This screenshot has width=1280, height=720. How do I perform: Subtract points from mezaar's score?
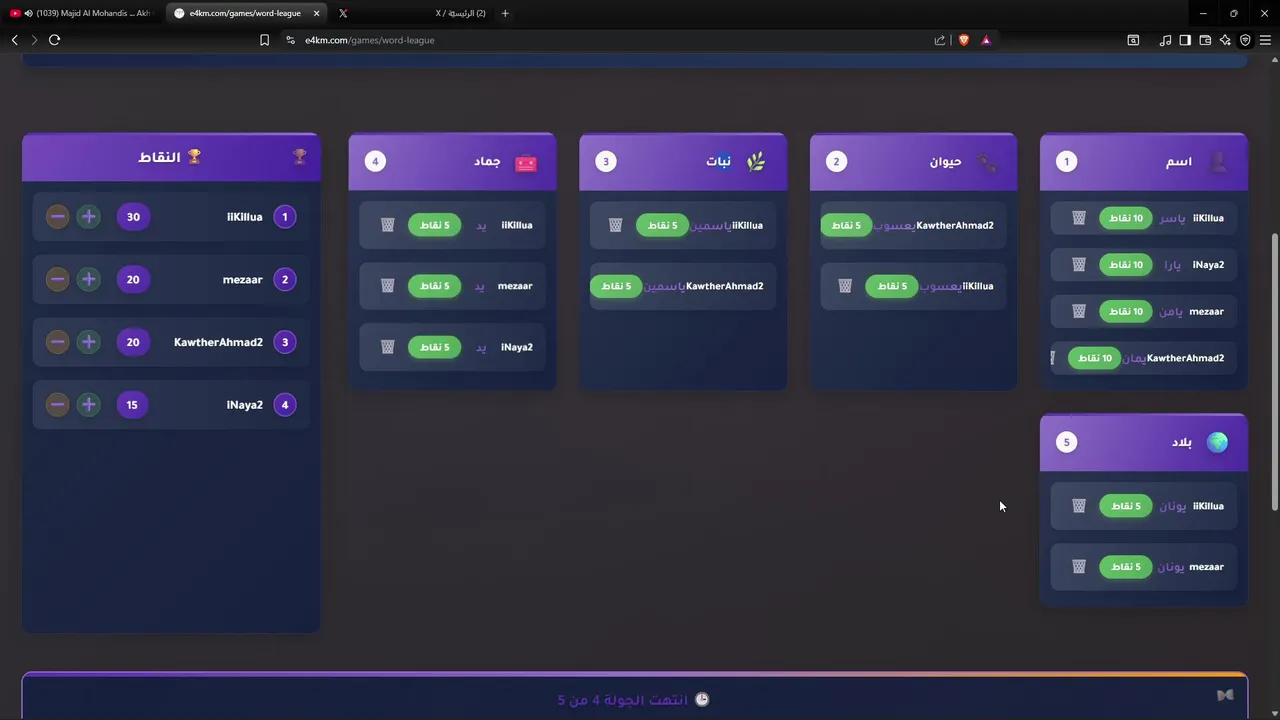58,280
